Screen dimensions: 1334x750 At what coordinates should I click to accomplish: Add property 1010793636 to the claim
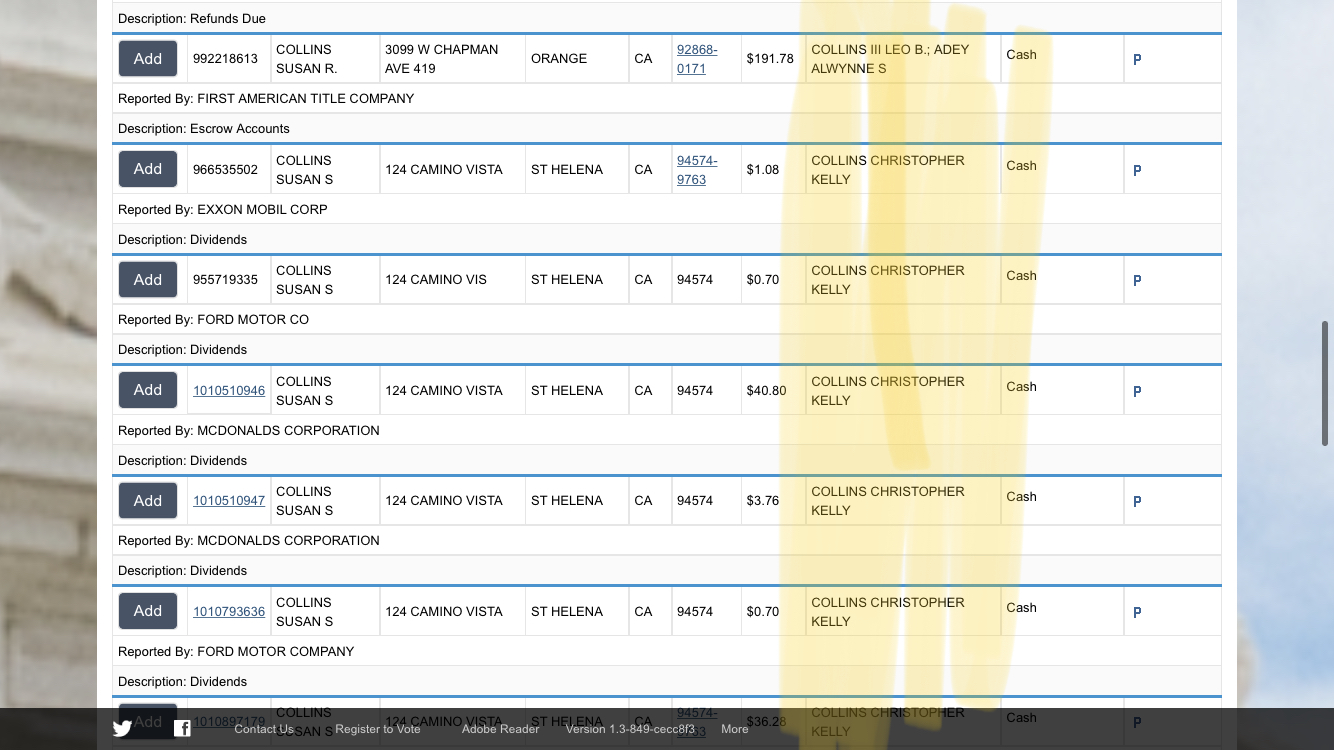click(148, 611)
